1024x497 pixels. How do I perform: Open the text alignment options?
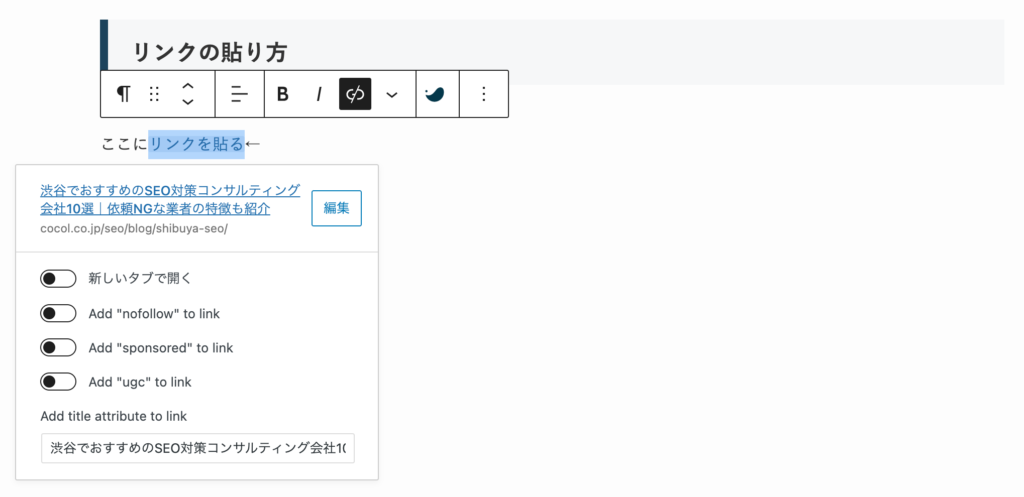(x=240, y=94)
